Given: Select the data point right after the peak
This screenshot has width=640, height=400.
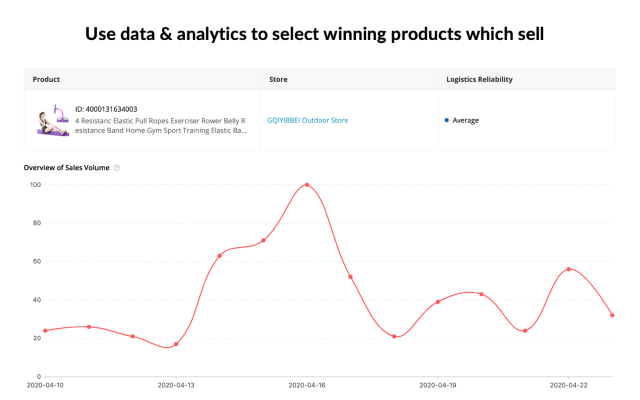Looking at the screenshot, I should point(350,277).
